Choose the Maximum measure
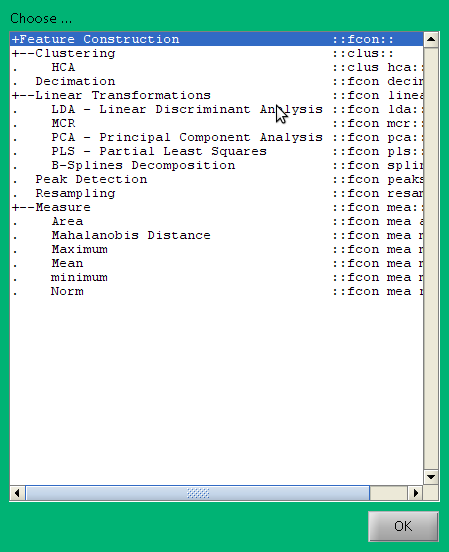449x552 pixels. (x=217, y=249)
